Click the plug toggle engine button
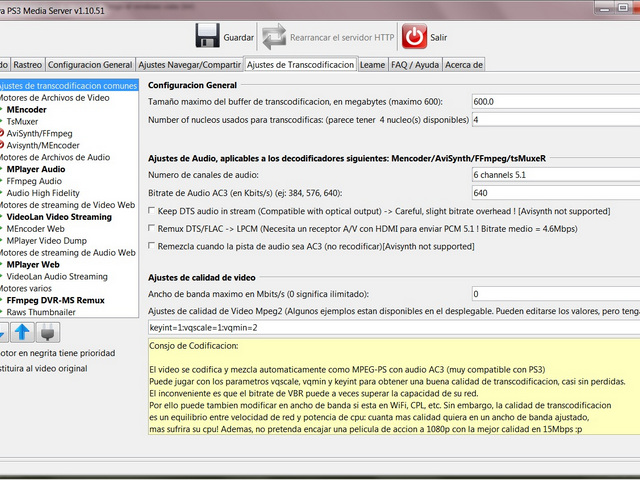The height and width of the screenshot is (480, 640). click(x=48, y=332)
